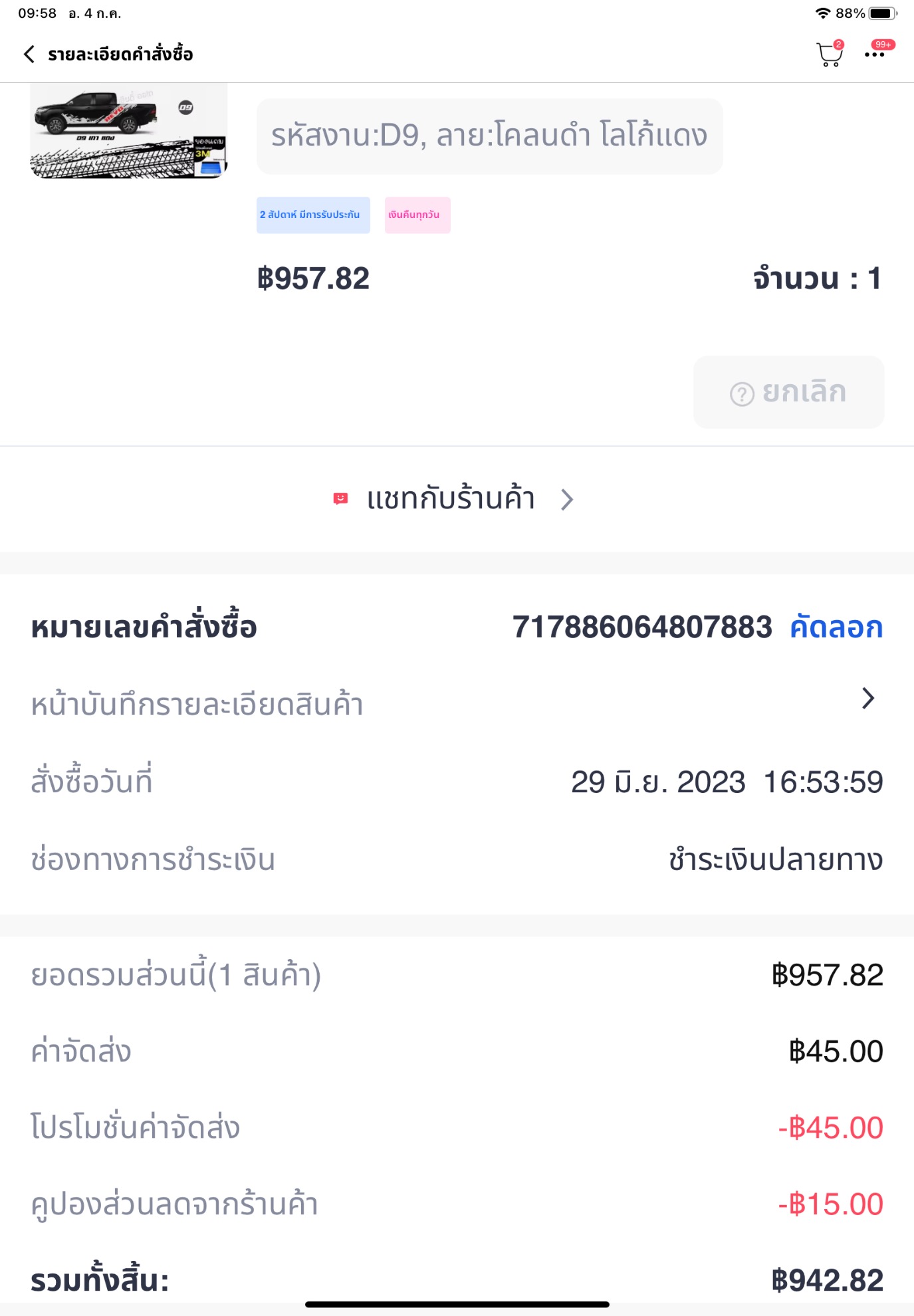Image resolution: width=914 pixels, height=1316 pixels.
Task: Open the หน้าบันทึกรายละเอียดสินค้า row
Action: (x=197, y=705)
